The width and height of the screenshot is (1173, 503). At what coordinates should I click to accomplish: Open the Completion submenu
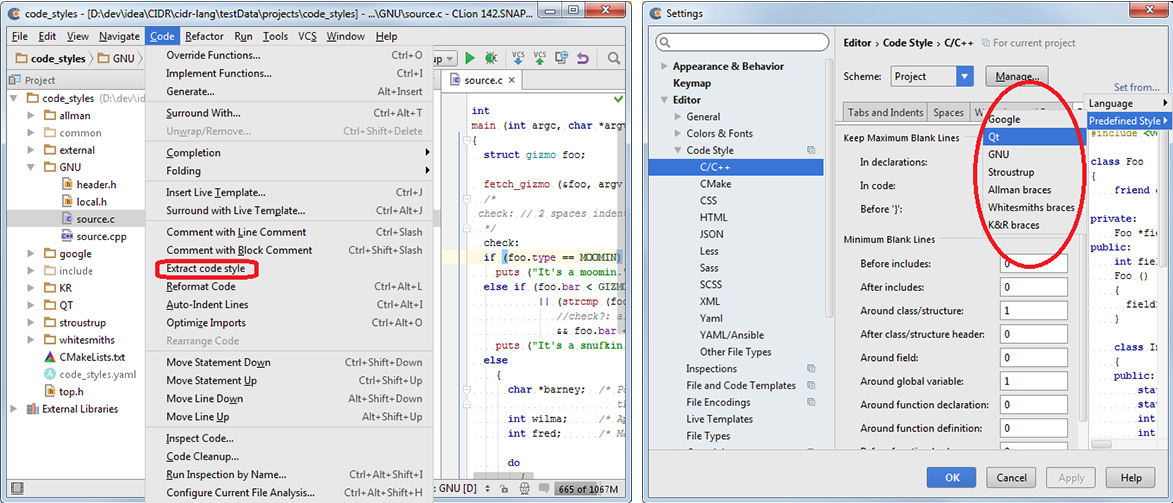click(x=290, y=153)
